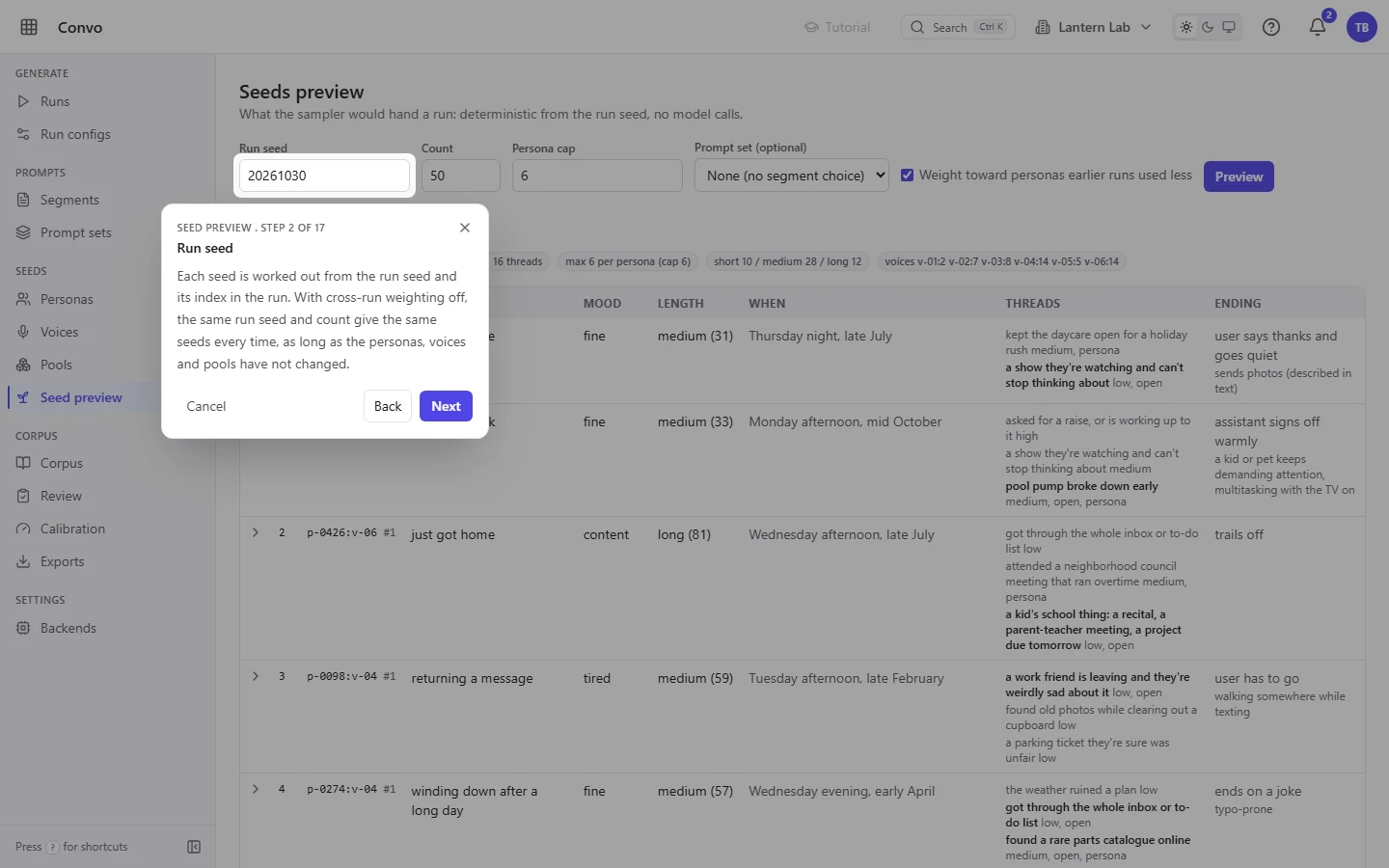The image size is (1389, 868).
Task: Collapse the sidebar panel icon
Action: (x=194, y=847)
